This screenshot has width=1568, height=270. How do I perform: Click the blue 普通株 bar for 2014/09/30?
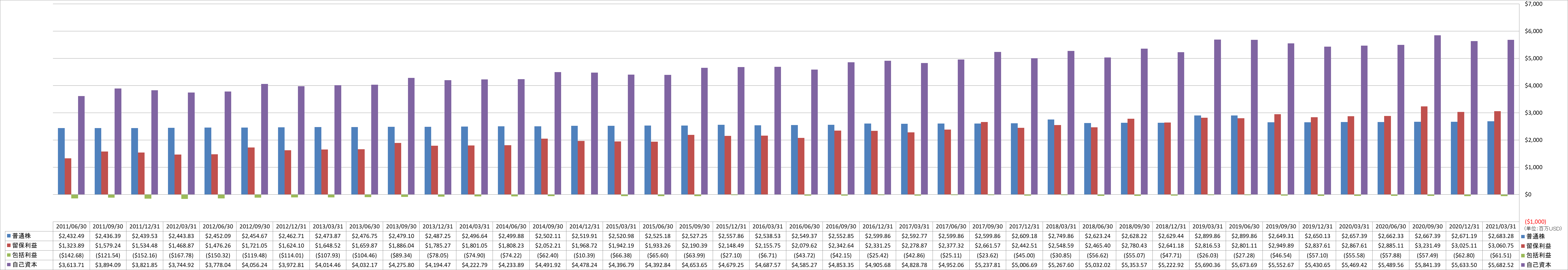click(x=537, y=161)
